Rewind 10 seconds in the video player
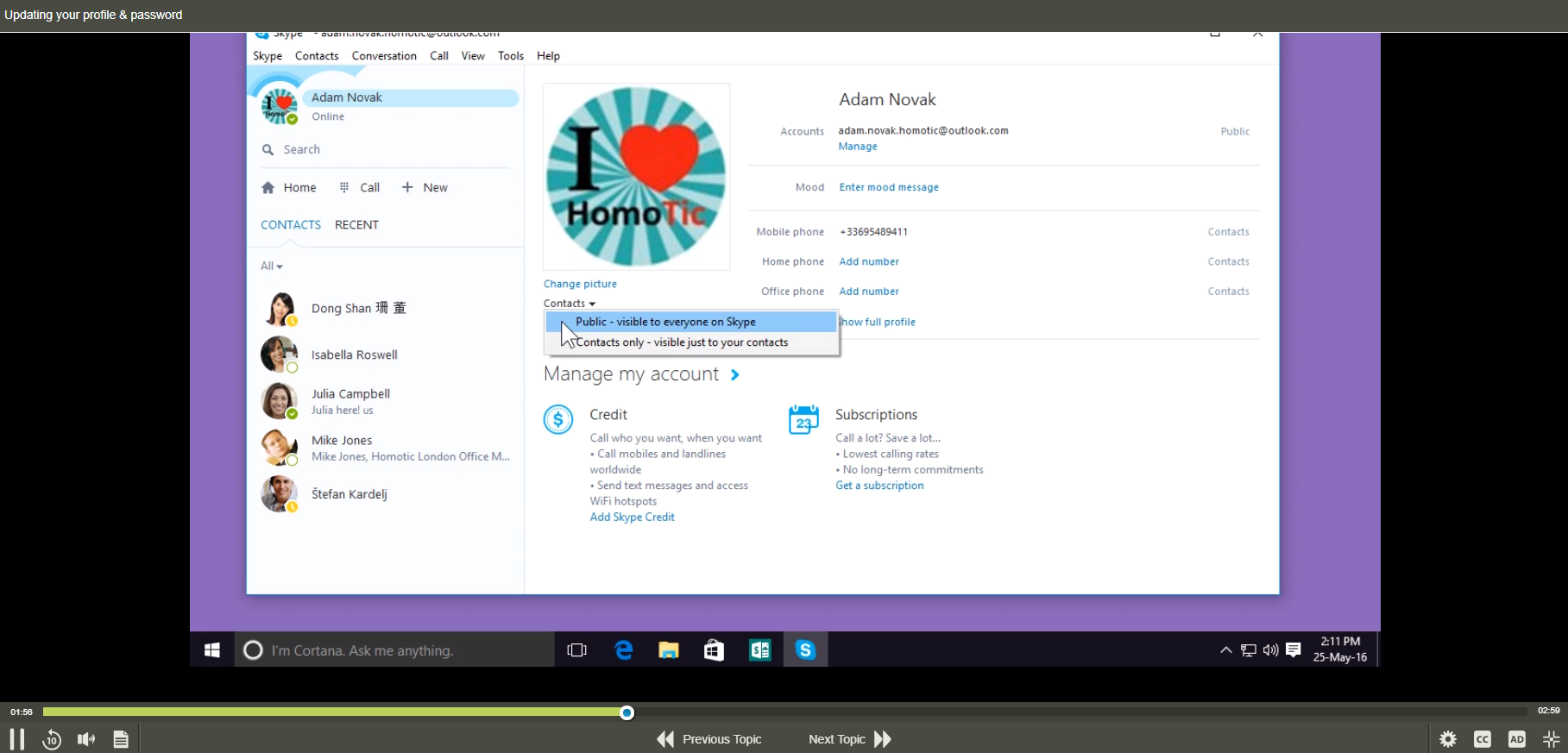The height and width of the screenshot is (753, 1568). coord(52,739)
